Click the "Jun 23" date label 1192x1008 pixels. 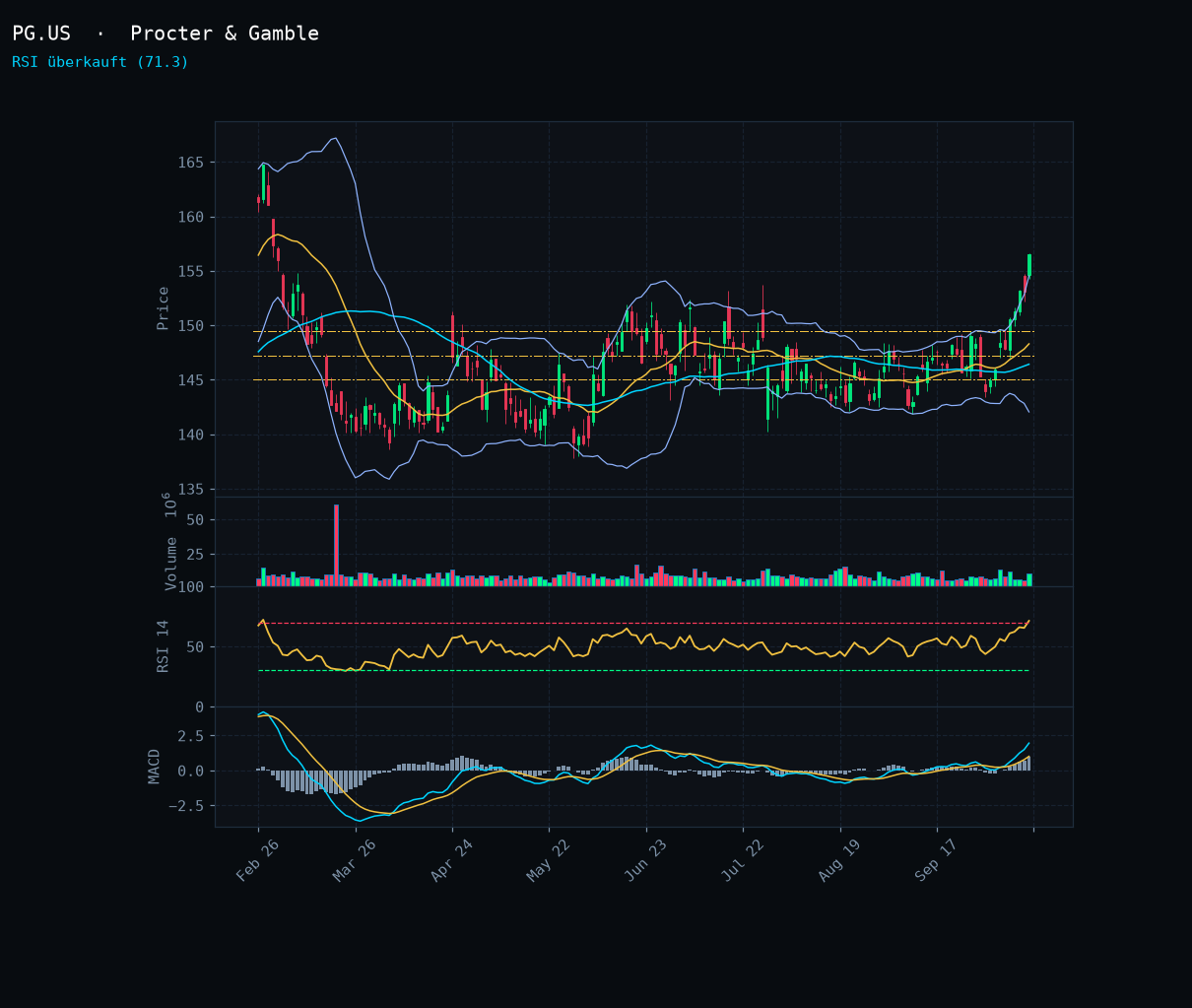pyautogui.click(x=645, y=860)
